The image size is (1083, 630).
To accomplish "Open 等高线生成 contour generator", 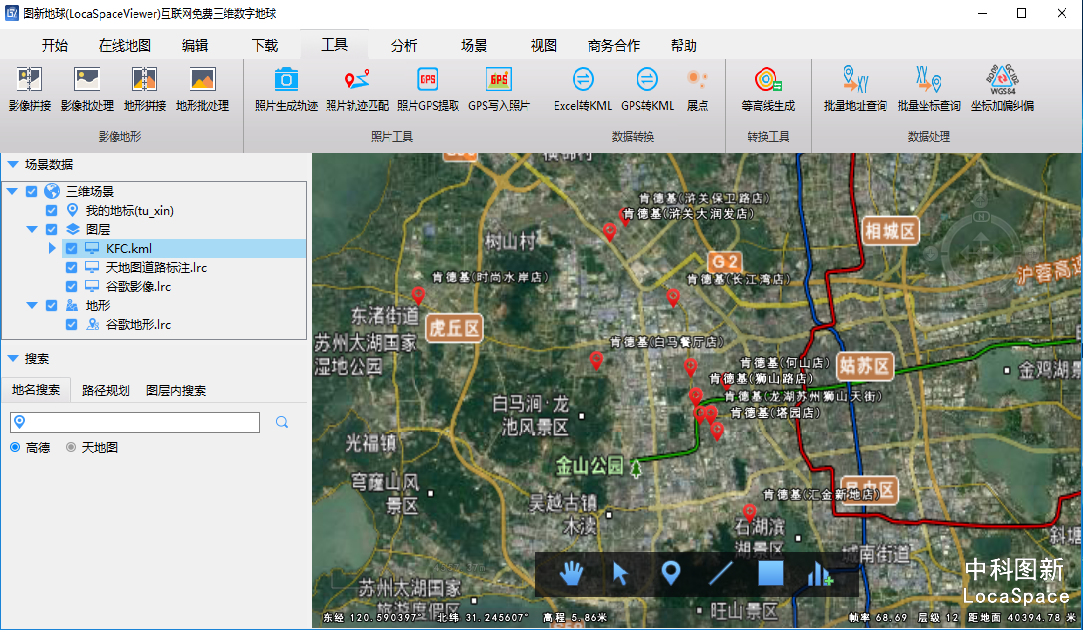I will (768, 90).
